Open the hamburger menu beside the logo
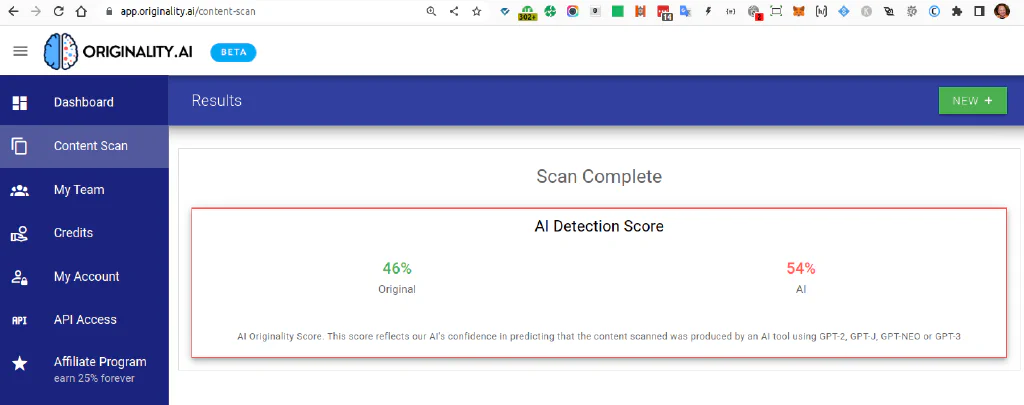 (x=20, y=51)
